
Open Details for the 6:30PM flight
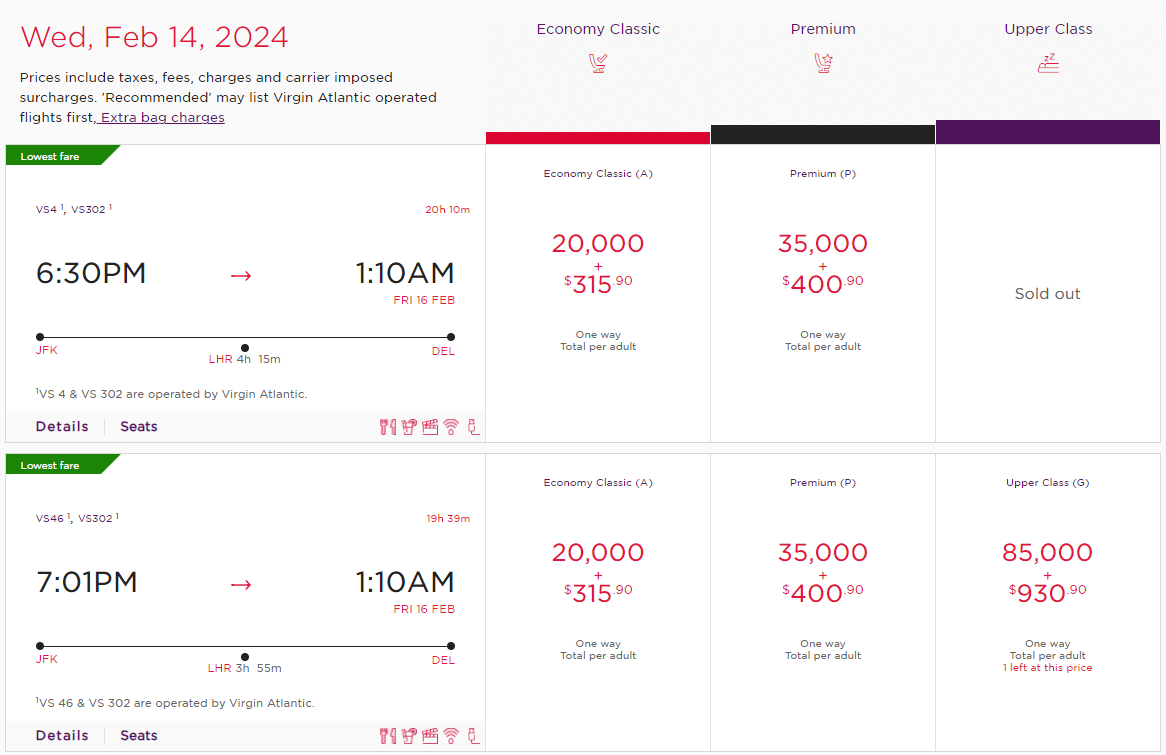coord(62,427)
